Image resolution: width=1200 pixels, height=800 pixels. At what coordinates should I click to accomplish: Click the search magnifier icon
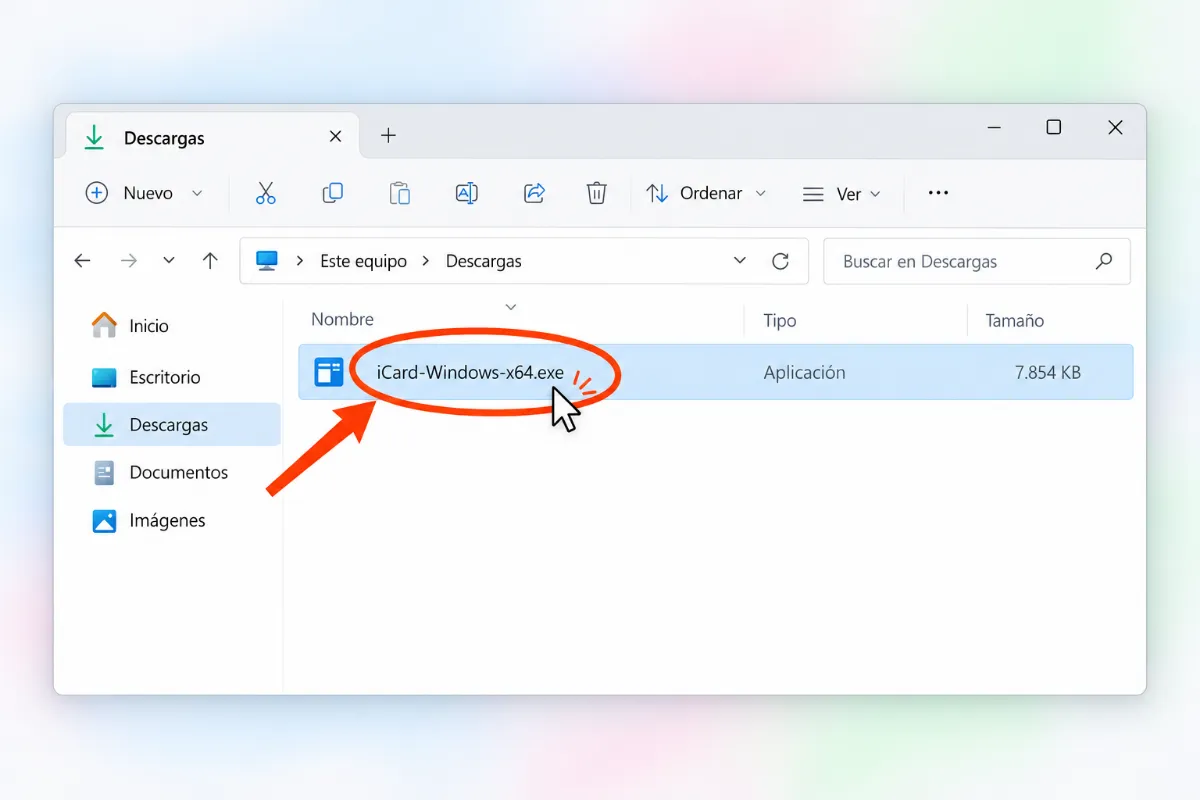[x=1104, y=261]
